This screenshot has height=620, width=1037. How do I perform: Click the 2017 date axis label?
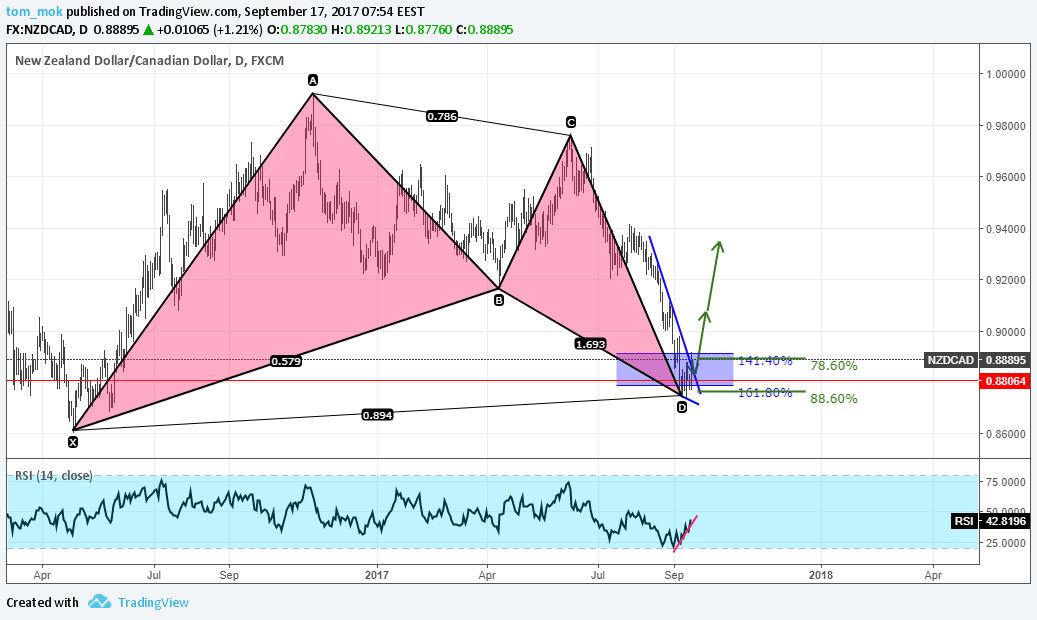tap(377, 575)
